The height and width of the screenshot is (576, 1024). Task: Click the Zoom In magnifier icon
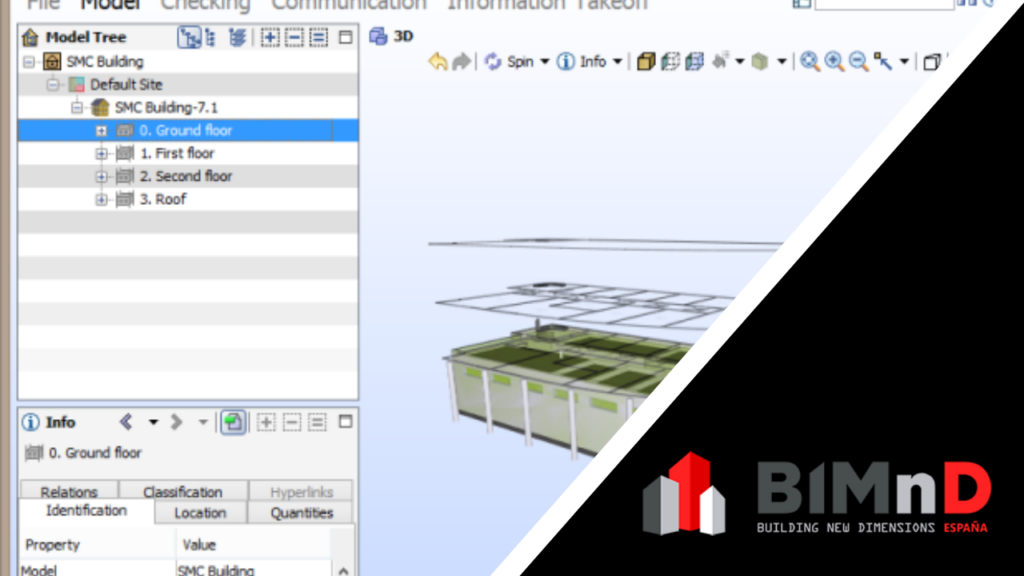click(x=834, y=62)
